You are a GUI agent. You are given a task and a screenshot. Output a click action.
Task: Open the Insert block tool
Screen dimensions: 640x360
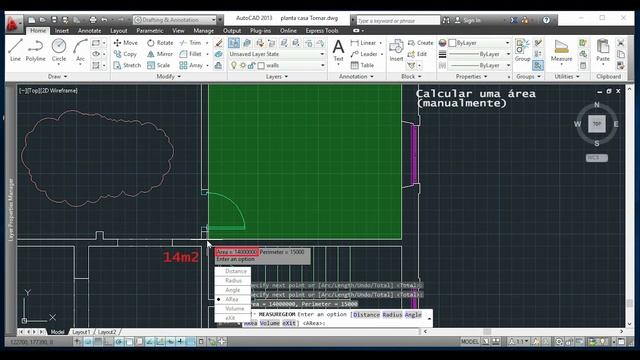click(x=396, y=50)
